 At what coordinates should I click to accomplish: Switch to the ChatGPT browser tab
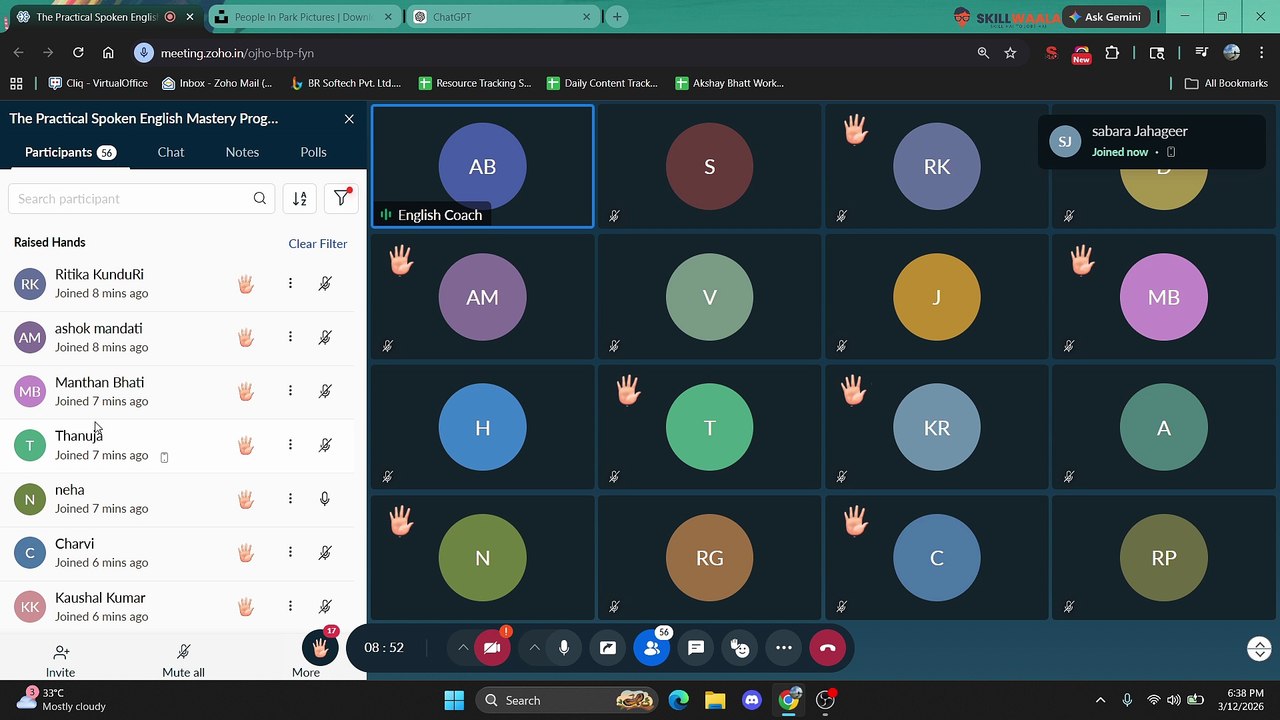[x=501, y=17]
